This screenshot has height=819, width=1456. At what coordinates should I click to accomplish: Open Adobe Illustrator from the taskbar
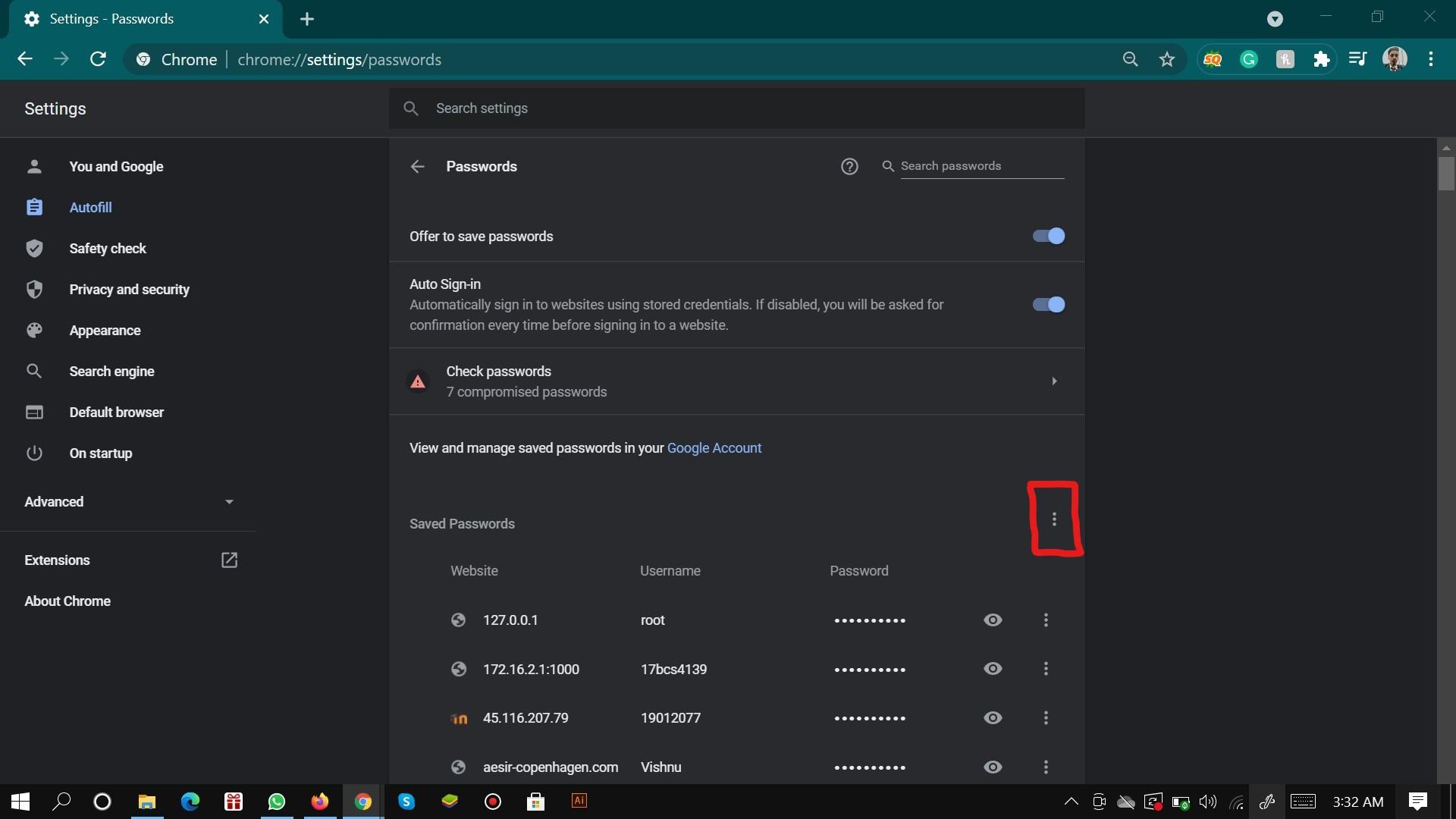pyautogui.click(x=579, y=801)
